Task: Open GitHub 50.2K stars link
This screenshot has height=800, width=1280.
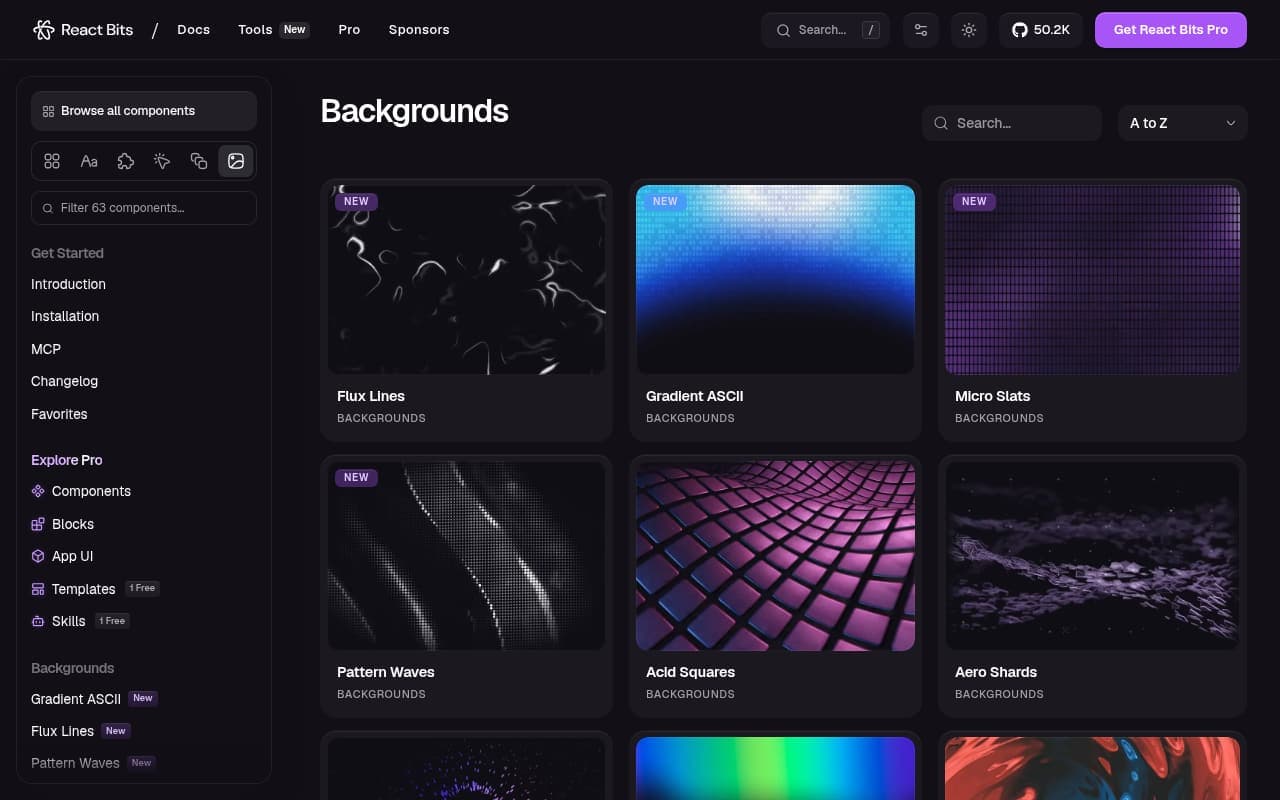Action: (1041, 30)
